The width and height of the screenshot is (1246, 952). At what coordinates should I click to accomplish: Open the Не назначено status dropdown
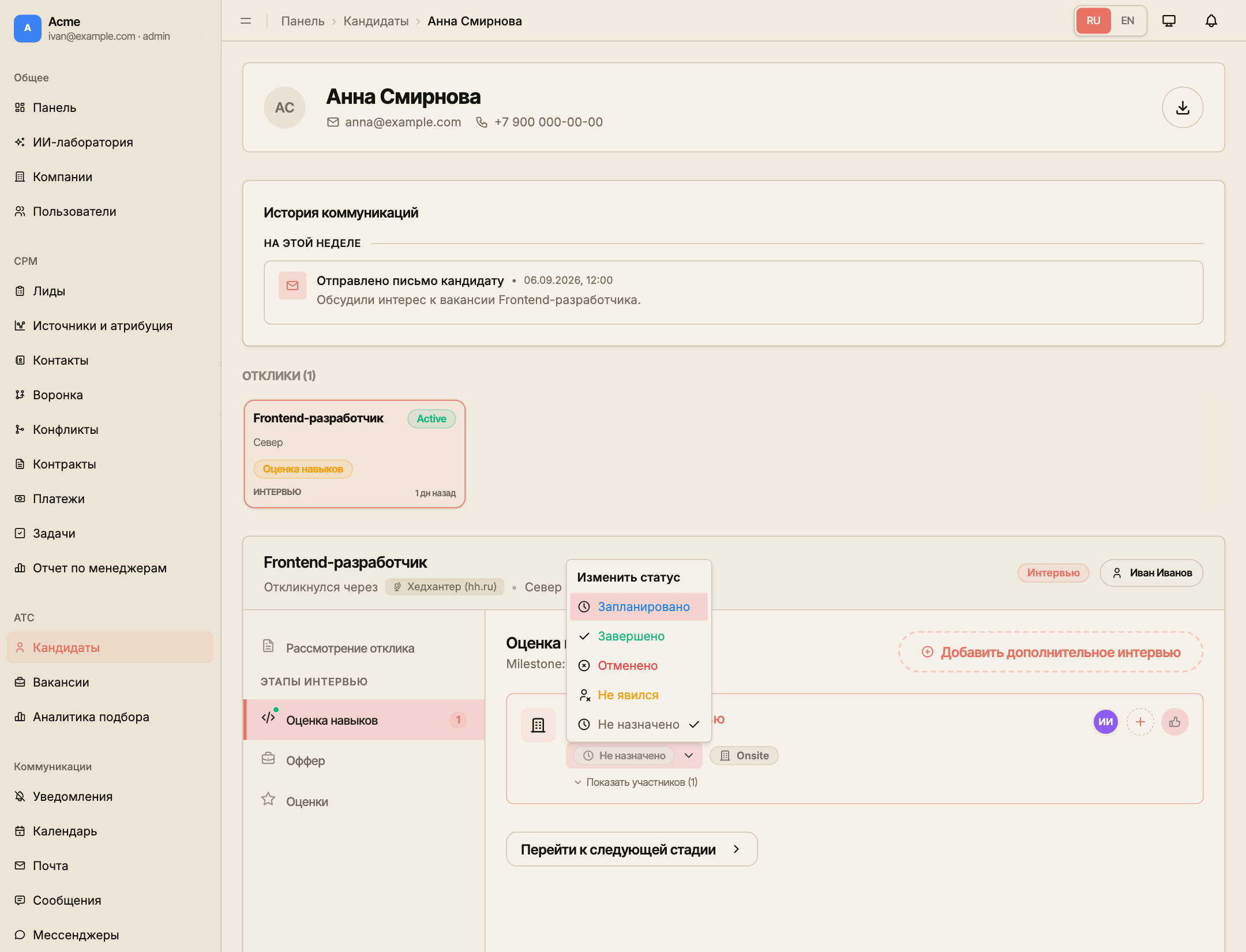[x=634, y=755]
